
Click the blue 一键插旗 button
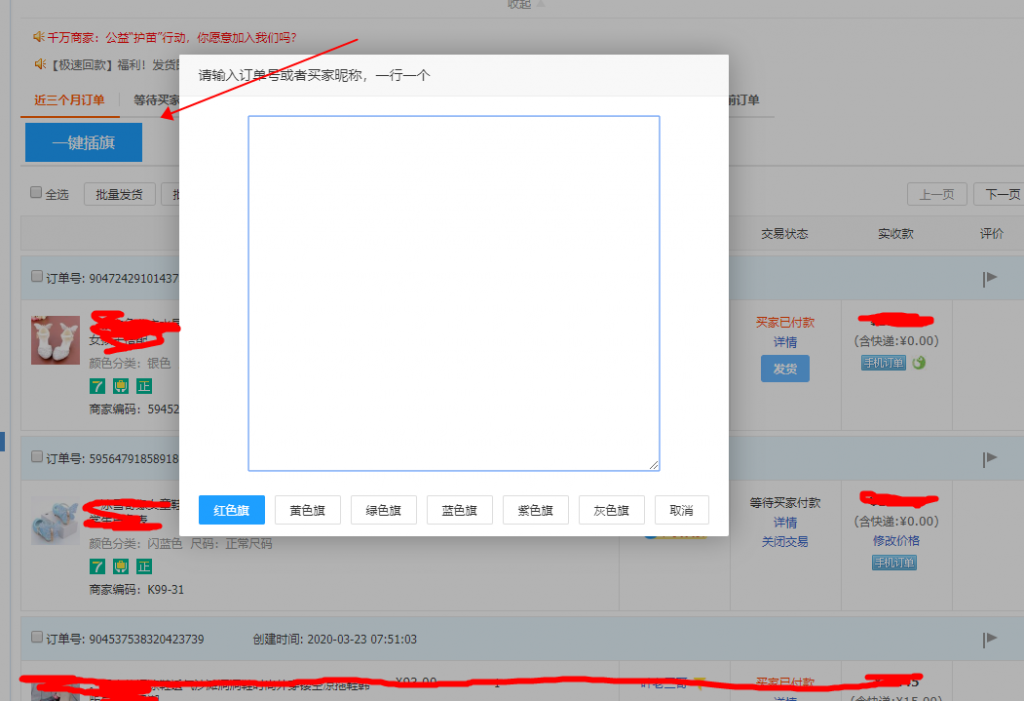point(84,142)
